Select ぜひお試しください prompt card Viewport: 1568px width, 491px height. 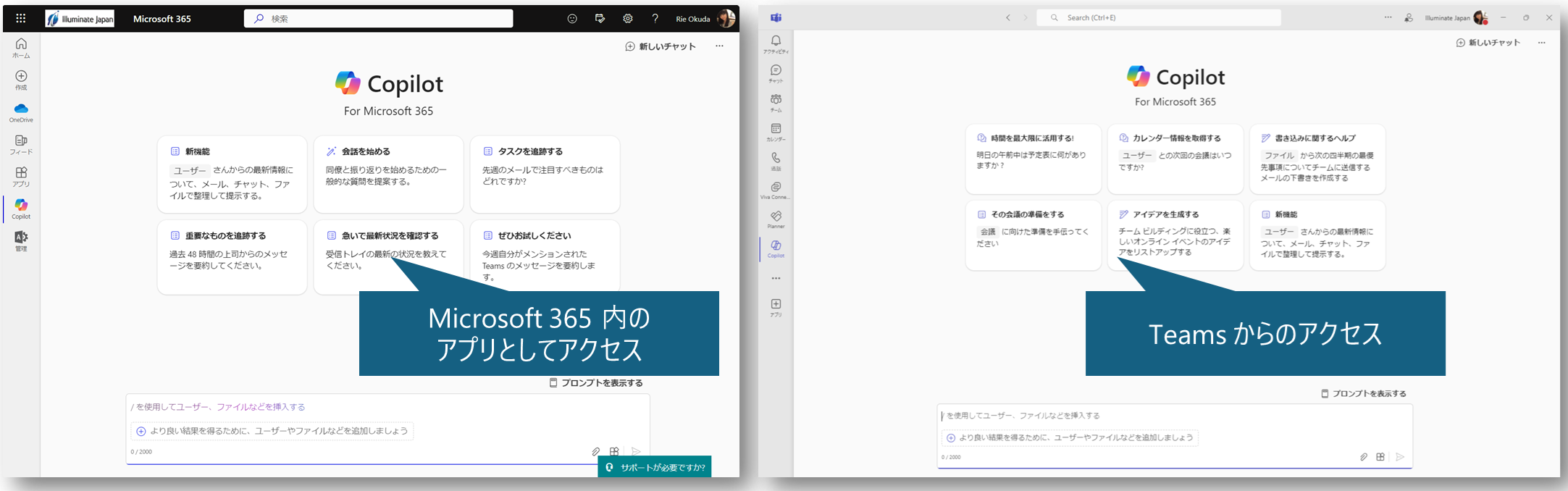545,257
